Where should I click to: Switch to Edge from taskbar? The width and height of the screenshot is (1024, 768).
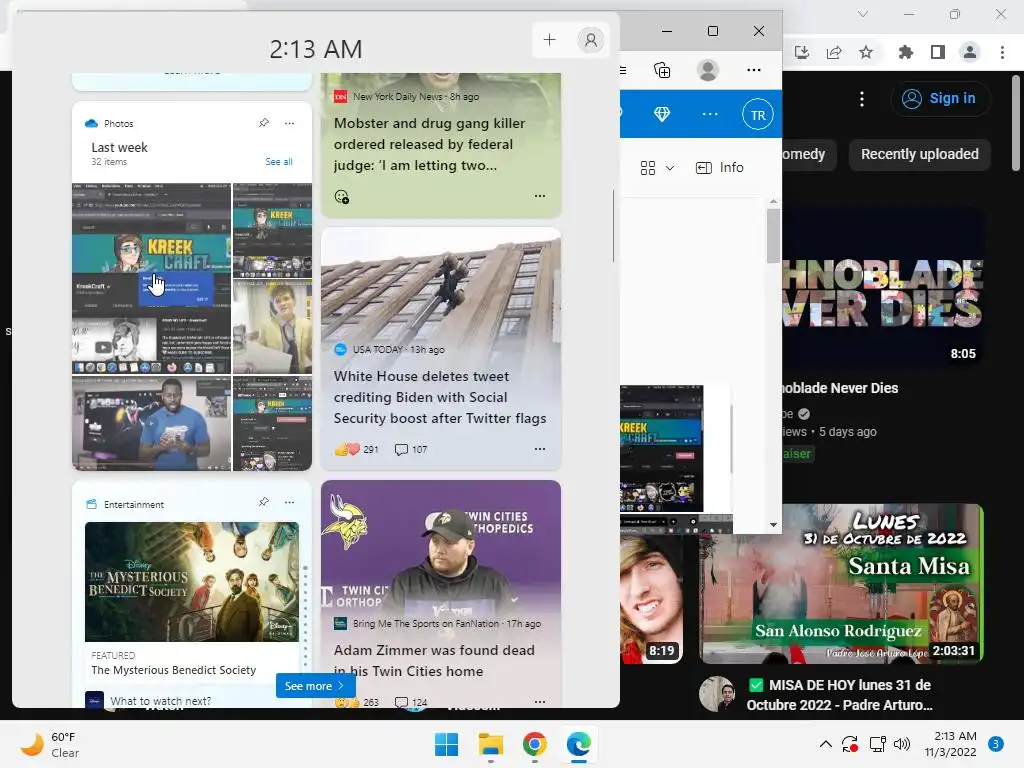579,744
